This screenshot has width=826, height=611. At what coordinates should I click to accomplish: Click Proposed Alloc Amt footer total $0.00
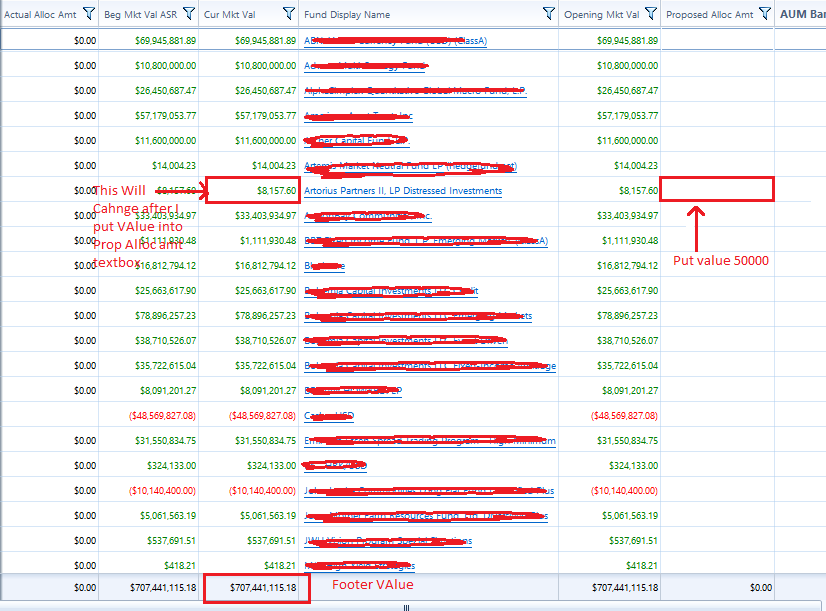761,588
